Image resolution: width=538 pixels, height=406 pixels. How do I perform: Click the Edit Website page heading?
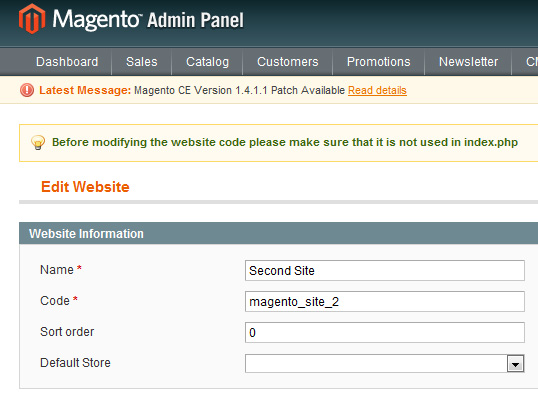point(85,187)
